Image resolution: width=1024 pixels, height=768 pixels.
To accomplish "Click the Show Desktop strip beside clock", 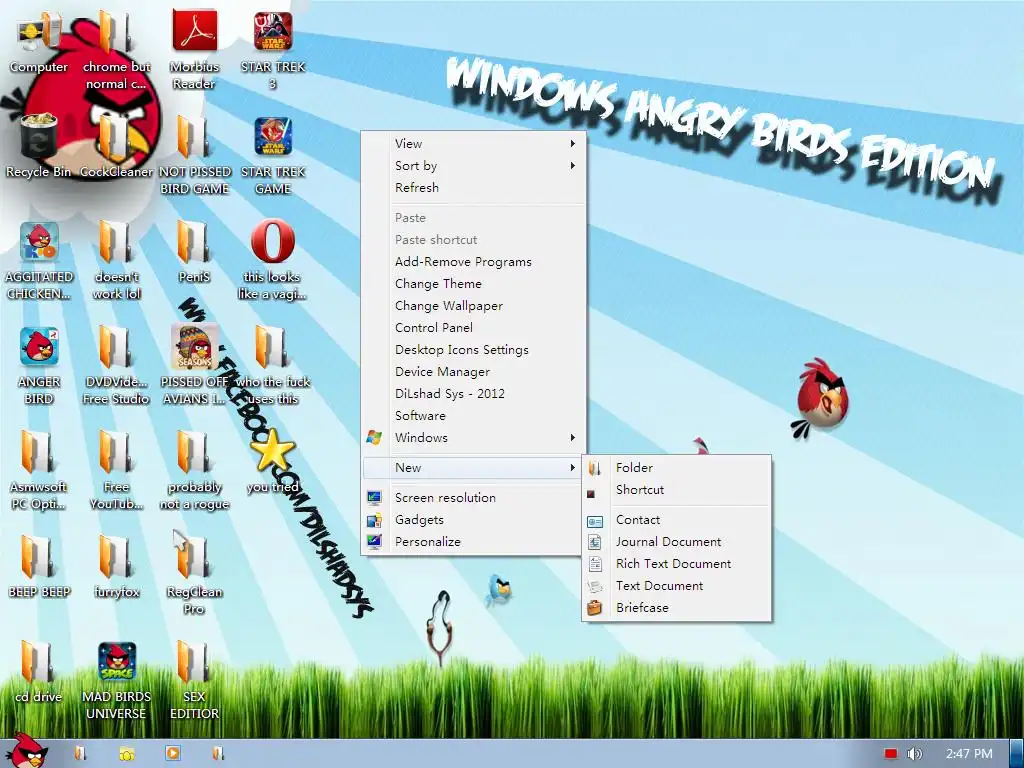I will point(1016,754).
